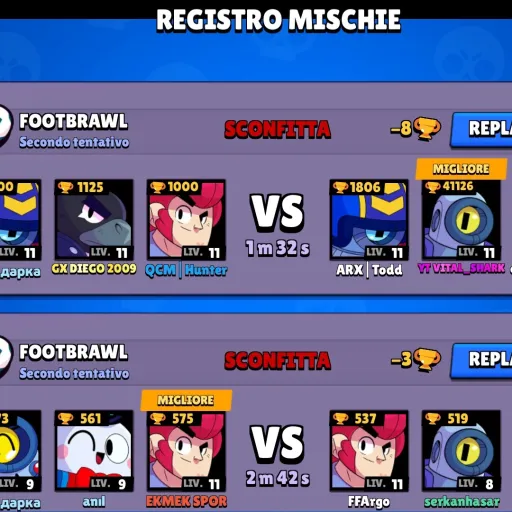Click the first Sconfitta result label
Viewport: 512px width, 512px height.
(278, 129)
